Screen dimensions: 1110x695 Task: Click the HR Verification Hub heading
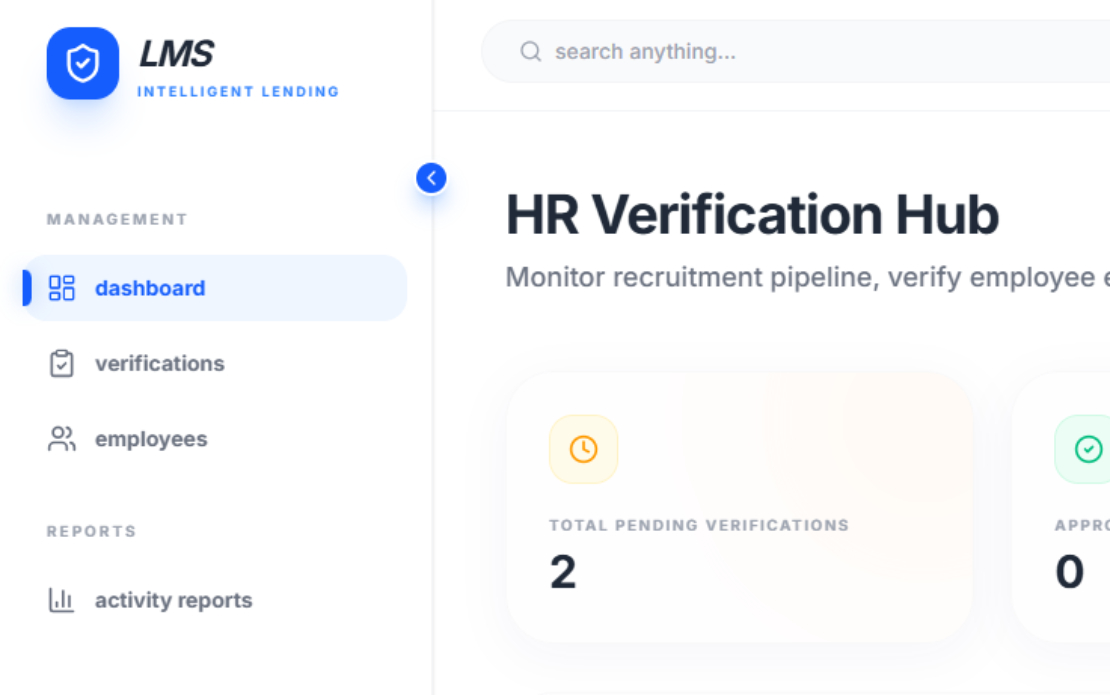752,214
